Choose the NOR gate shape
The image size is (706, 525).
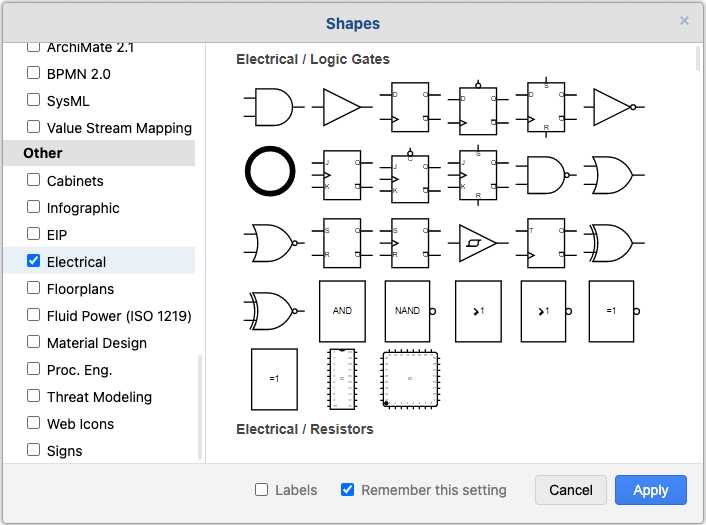pos(274,243)
